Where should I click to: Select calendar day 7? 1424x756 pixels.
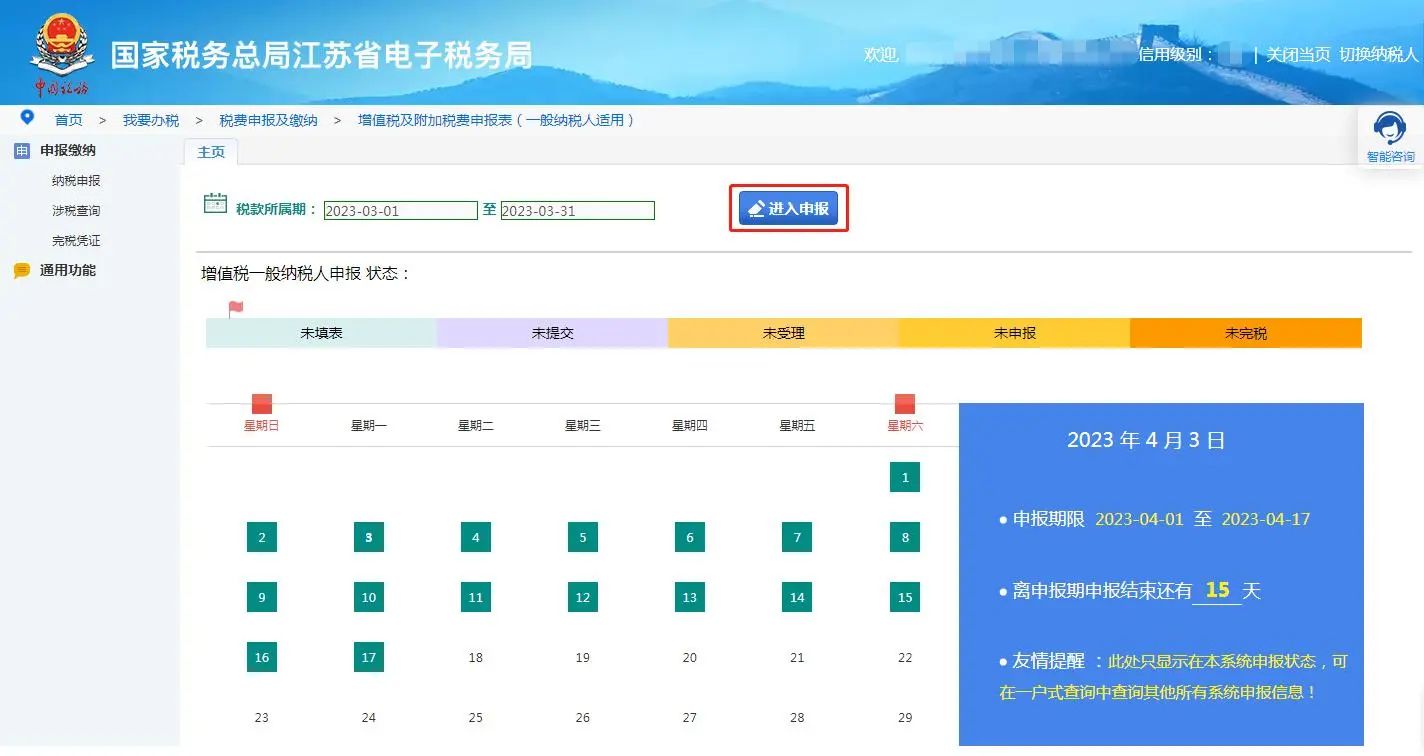797,537
